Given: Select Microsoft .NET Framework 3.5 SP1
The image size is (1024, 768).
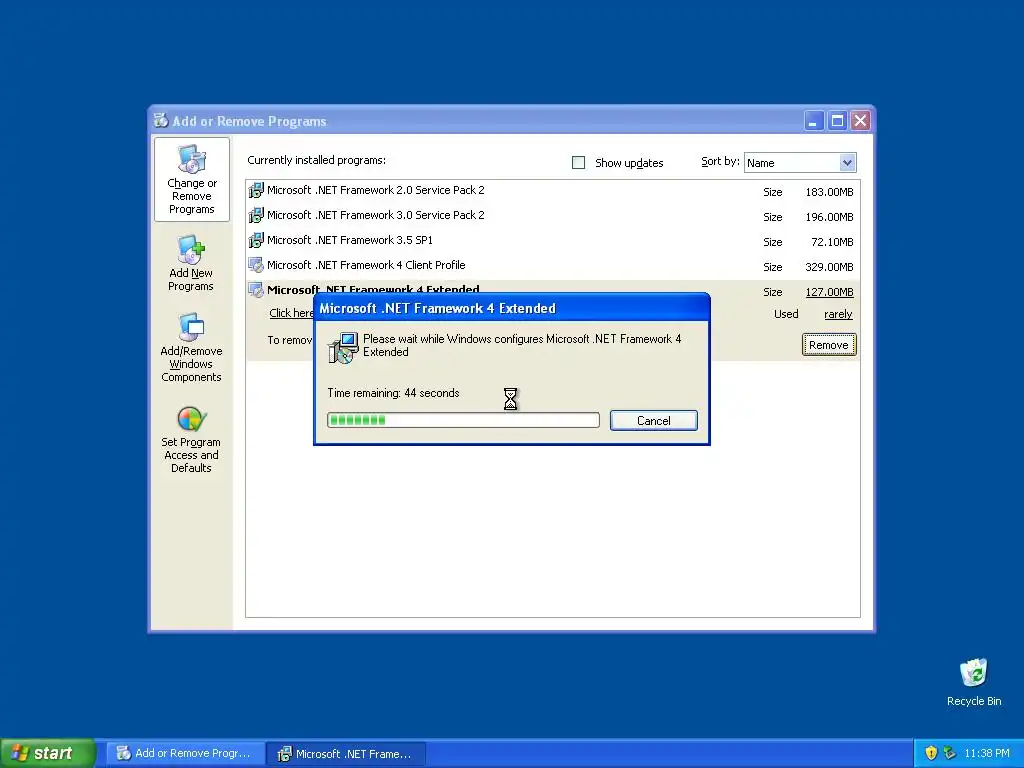Looking at the screenshot, I should (552, 240).
